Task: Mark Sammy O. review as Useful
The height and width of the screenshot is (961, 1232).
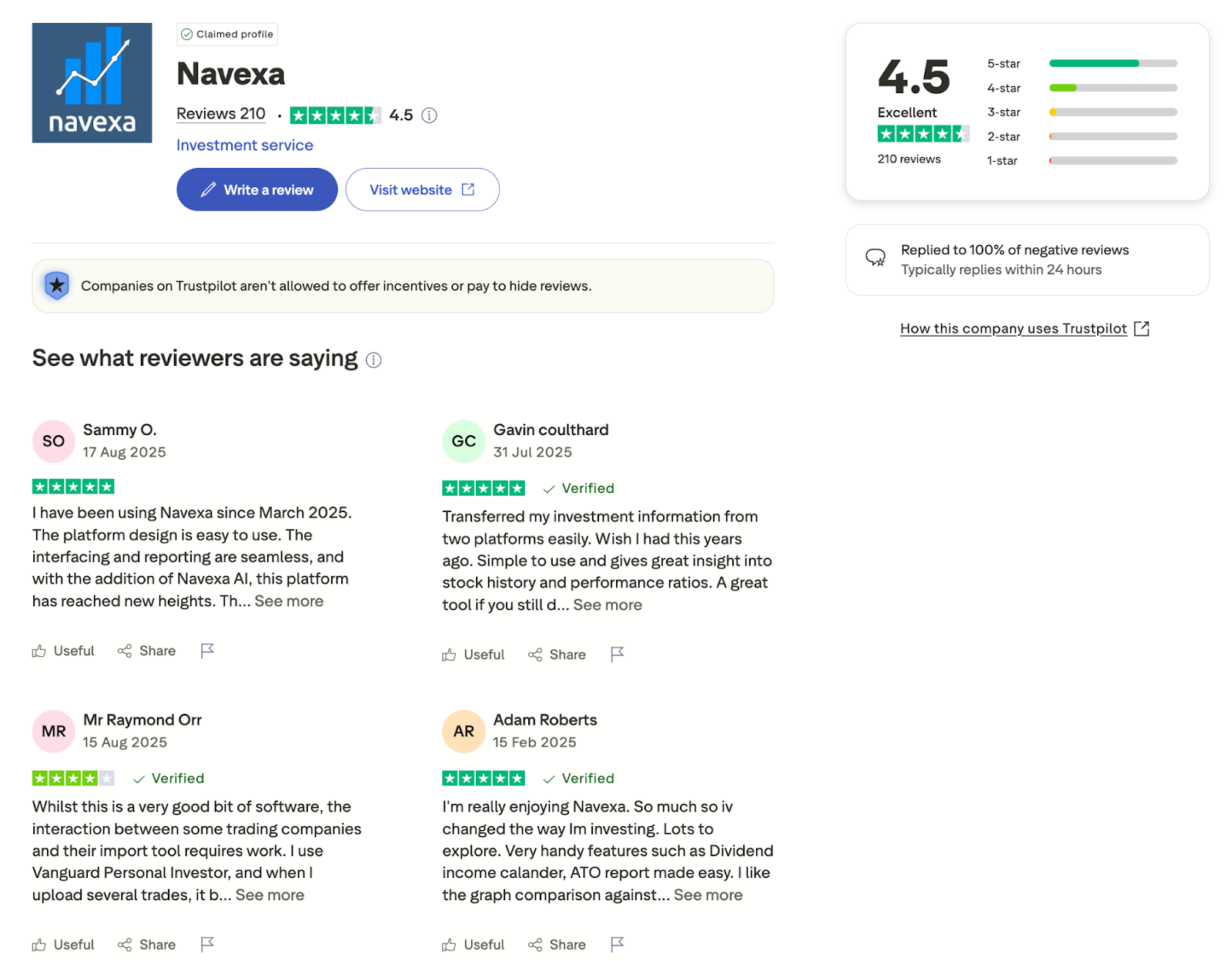Action: coord(63,651)
